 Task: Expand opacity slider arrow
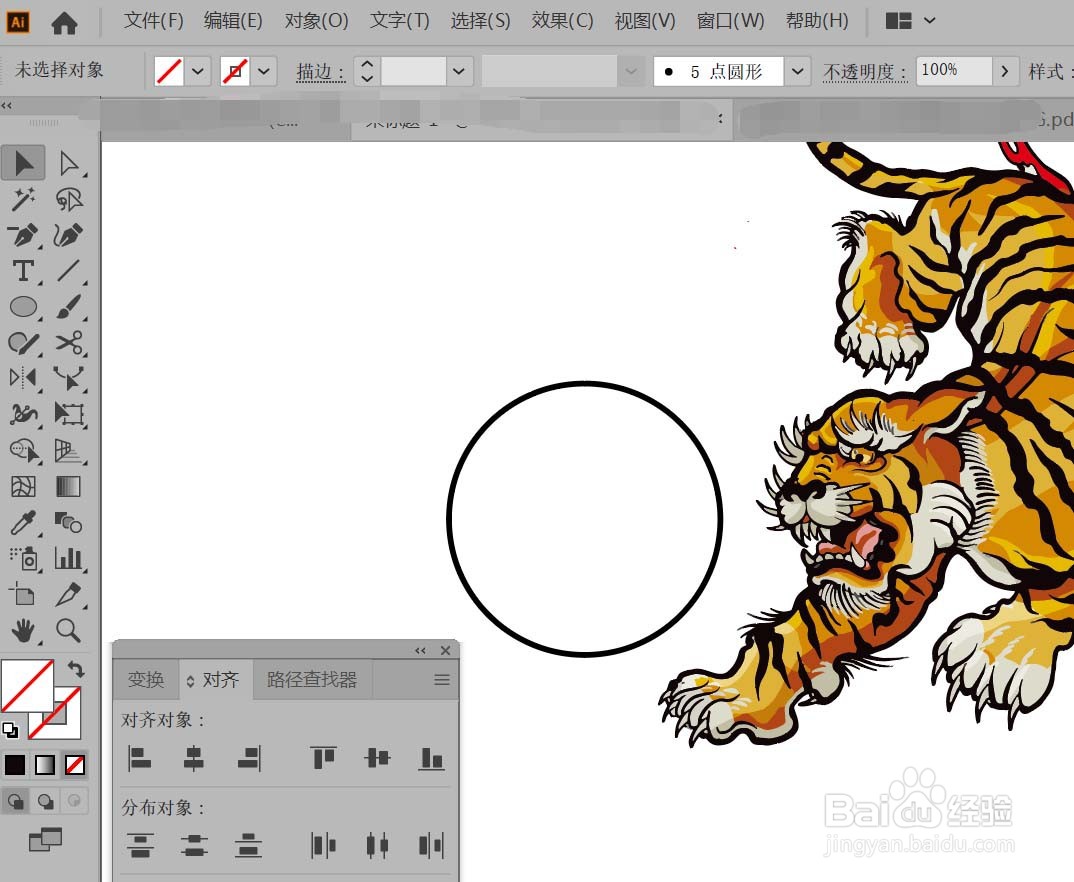[x=1005, y=71]
